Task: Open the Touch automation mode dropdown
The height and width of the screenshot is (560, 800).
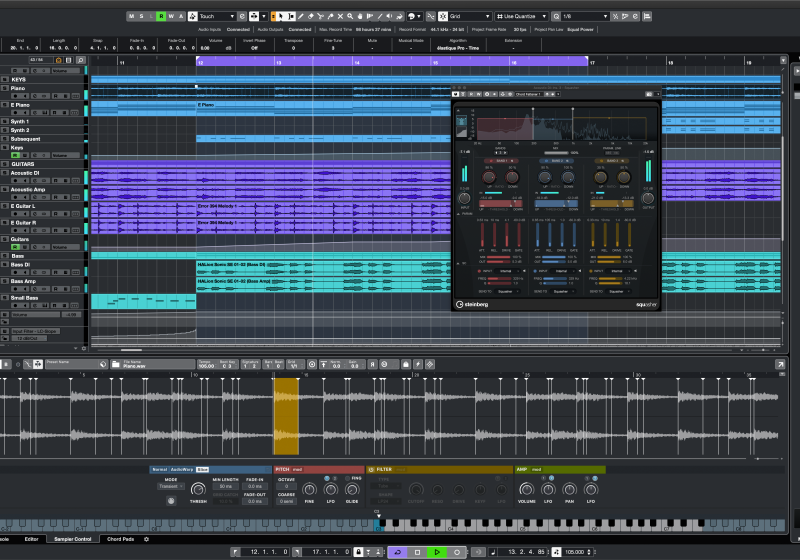Action: pyautogui.click(x=217, y=16)
